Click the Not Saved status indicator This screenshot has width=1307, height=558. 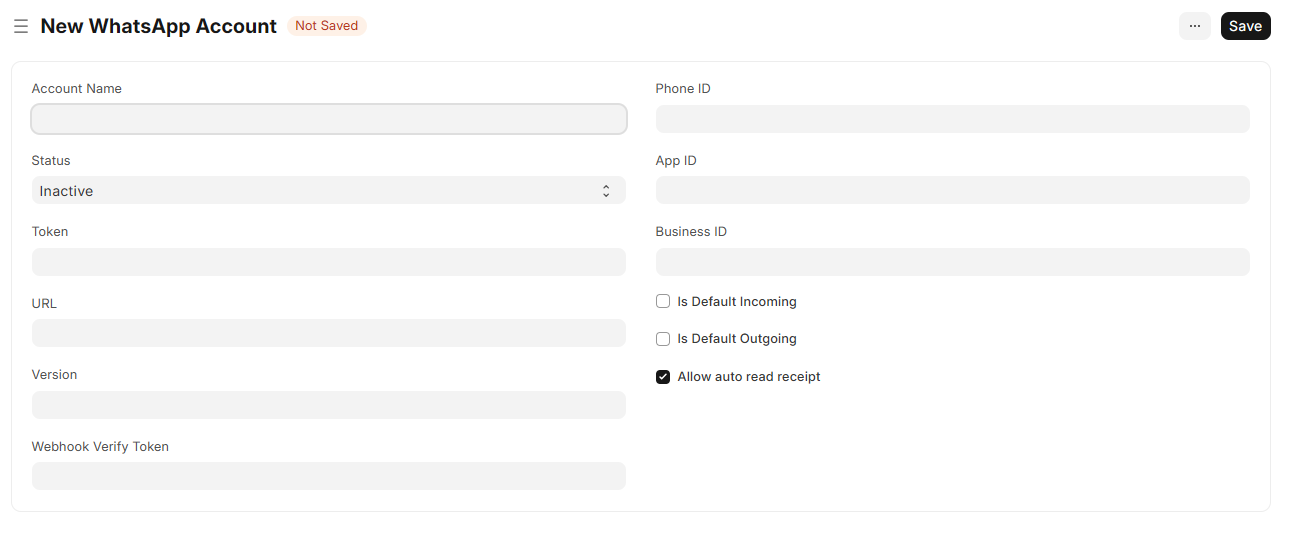pos(327,26)
